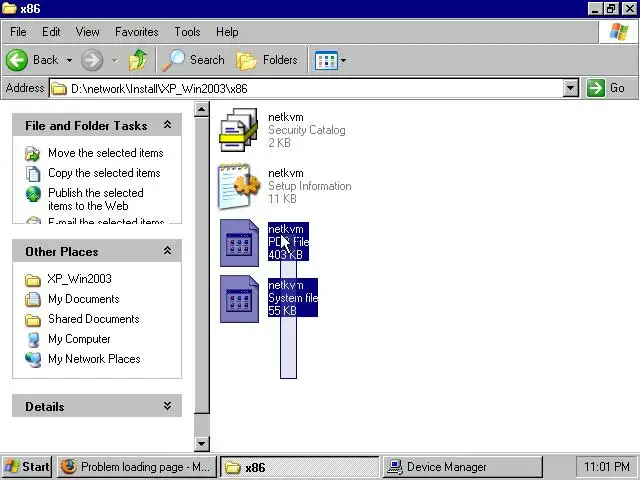Image resolution: width=640 pixels, height=480 pixels.
Task: Click the Move selected items icon
Action: (x=33, y=154)
